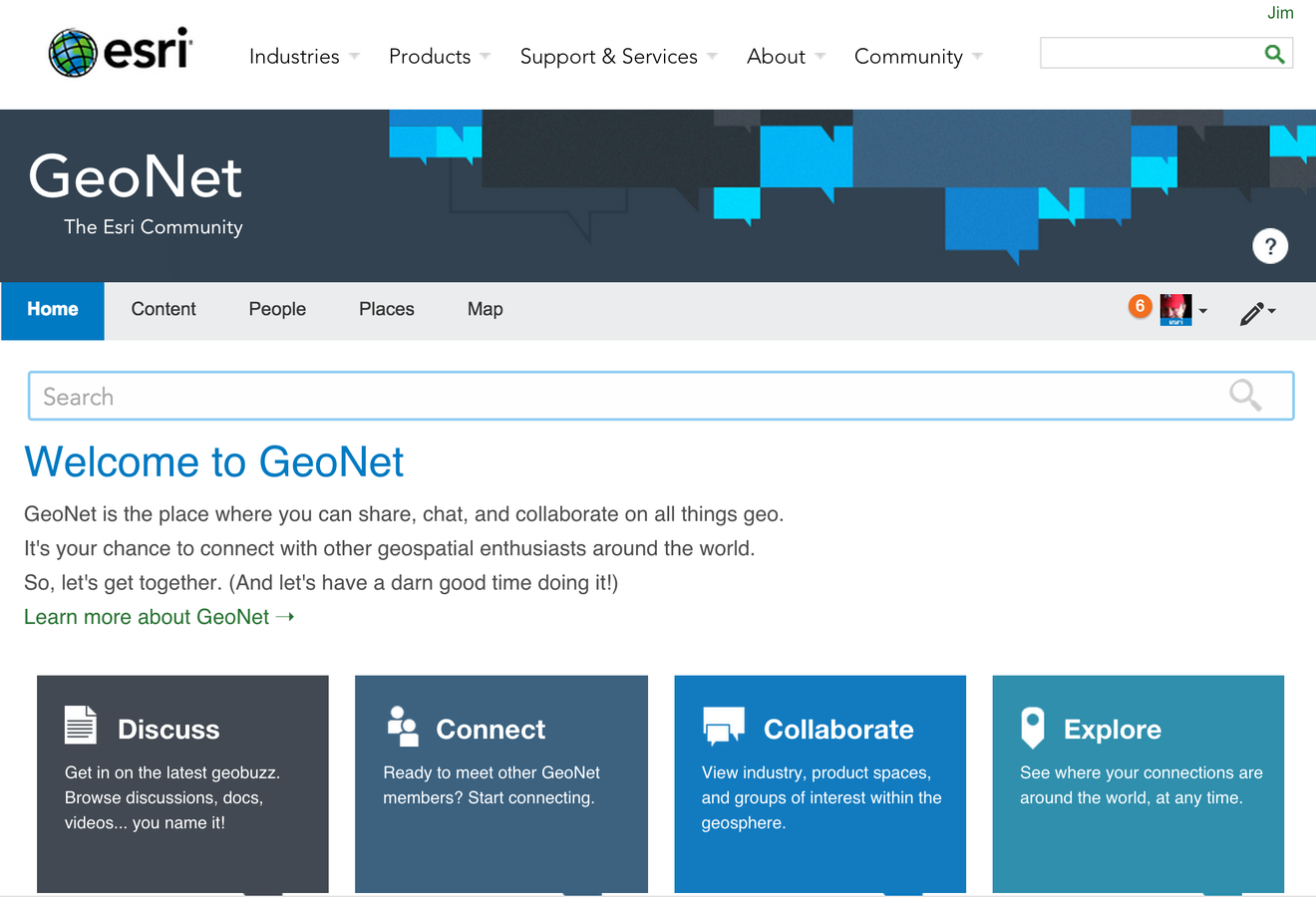Click the pencil create icon

(1252, 313)
